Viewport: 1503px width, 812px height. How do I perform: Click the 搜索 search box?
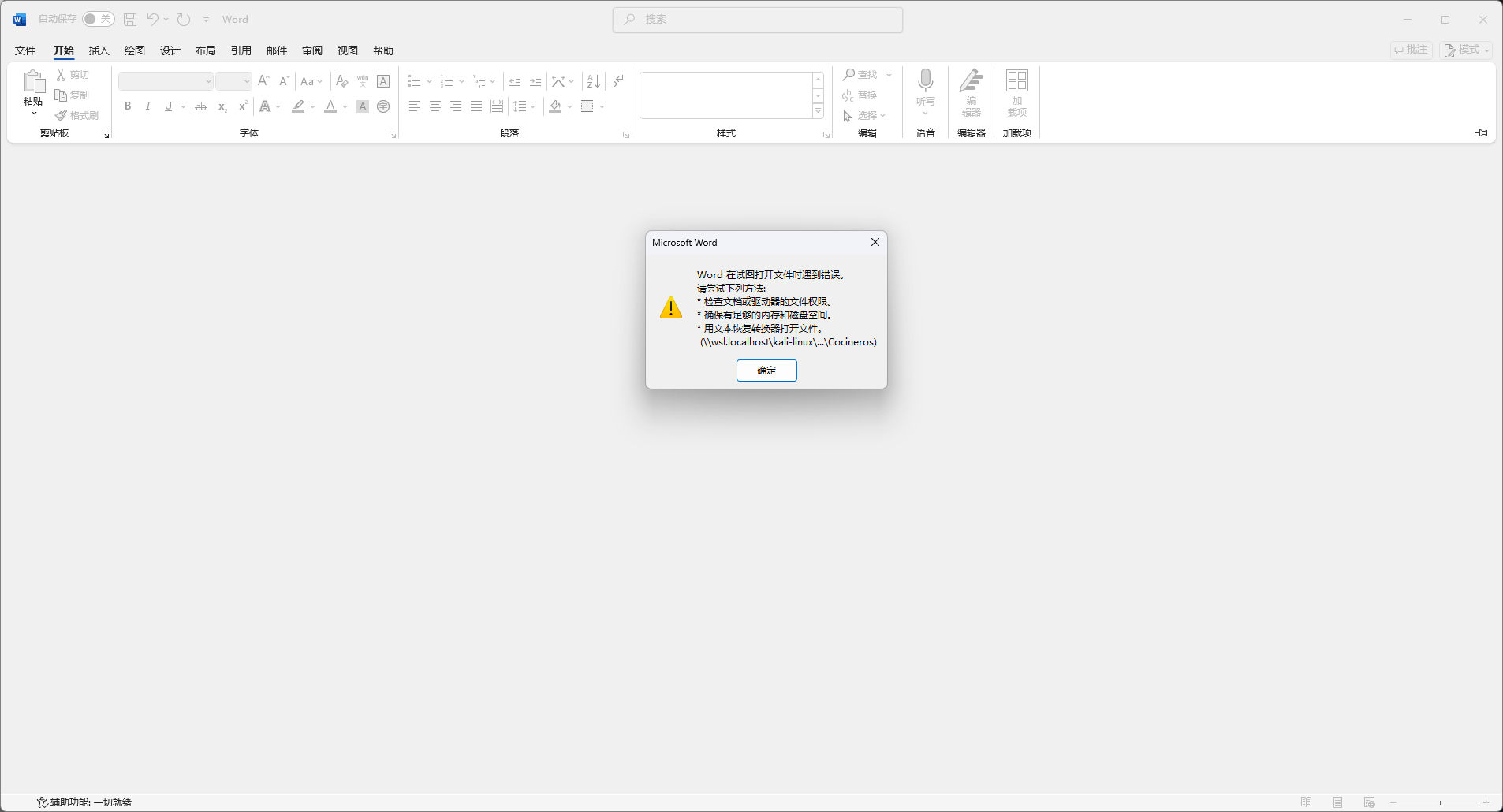757,20
